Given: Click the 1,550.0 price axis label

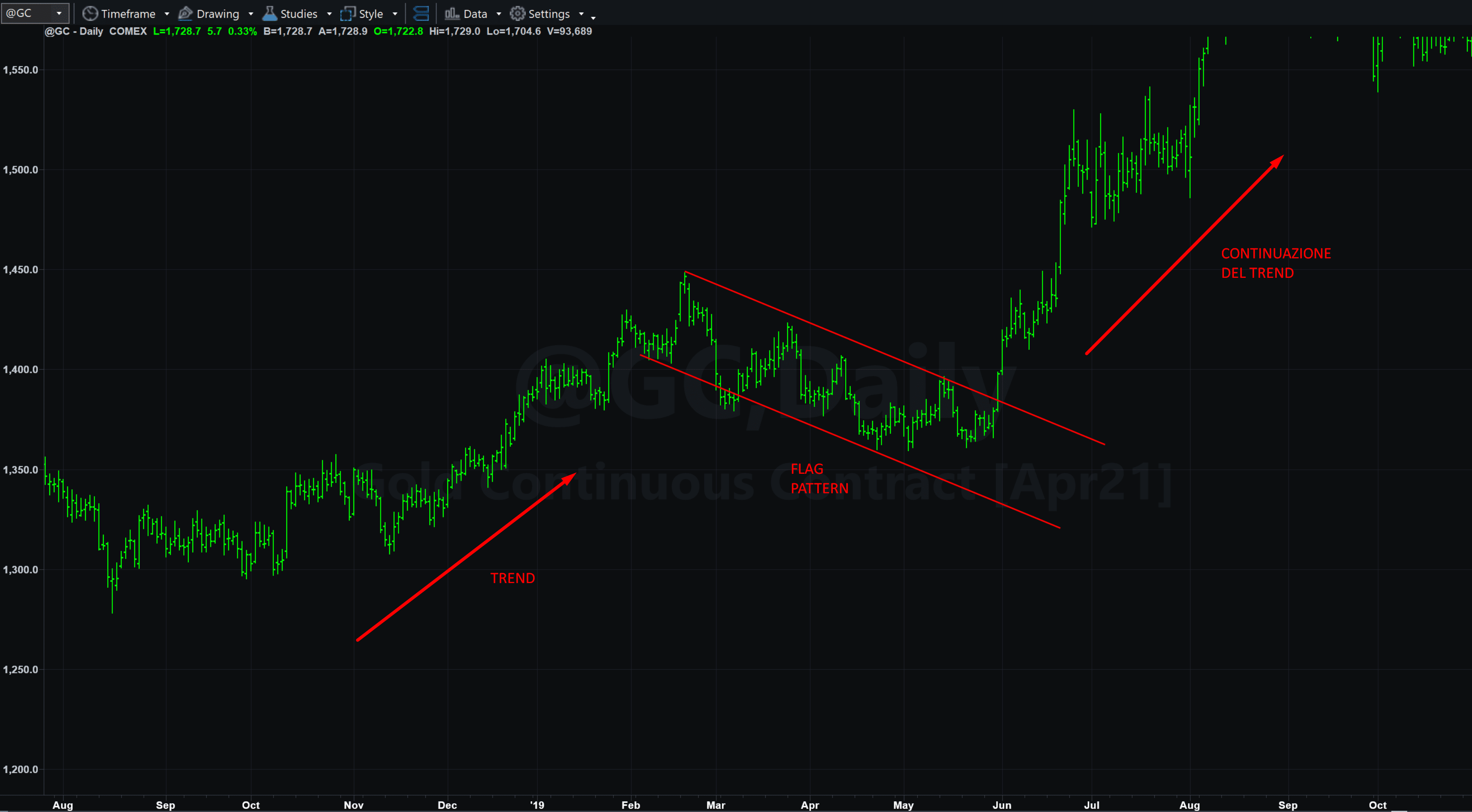Looking at the screenshot, I should coord(21,70).
